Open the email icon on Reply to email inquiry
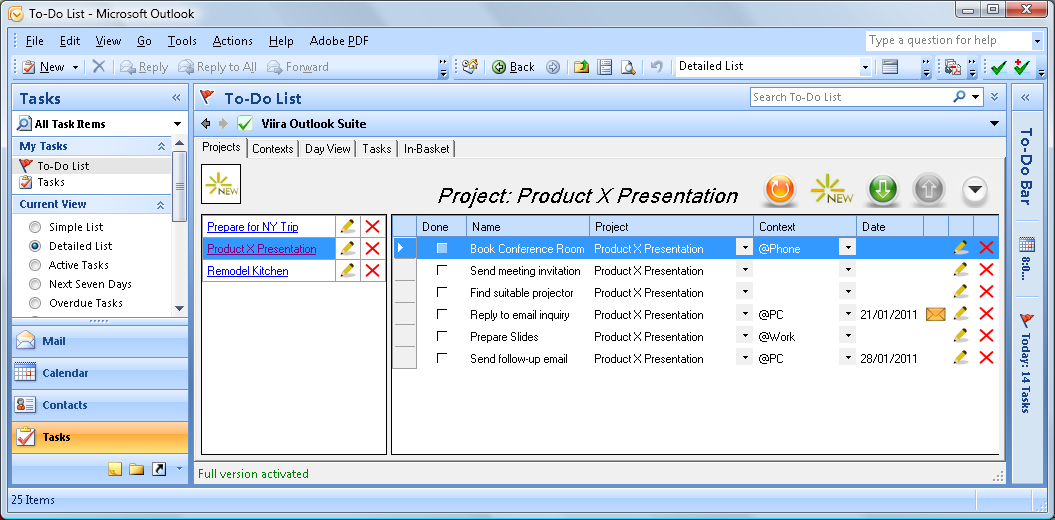The width and height of the screenshot is (1055, 520). (x=935, y=314)
